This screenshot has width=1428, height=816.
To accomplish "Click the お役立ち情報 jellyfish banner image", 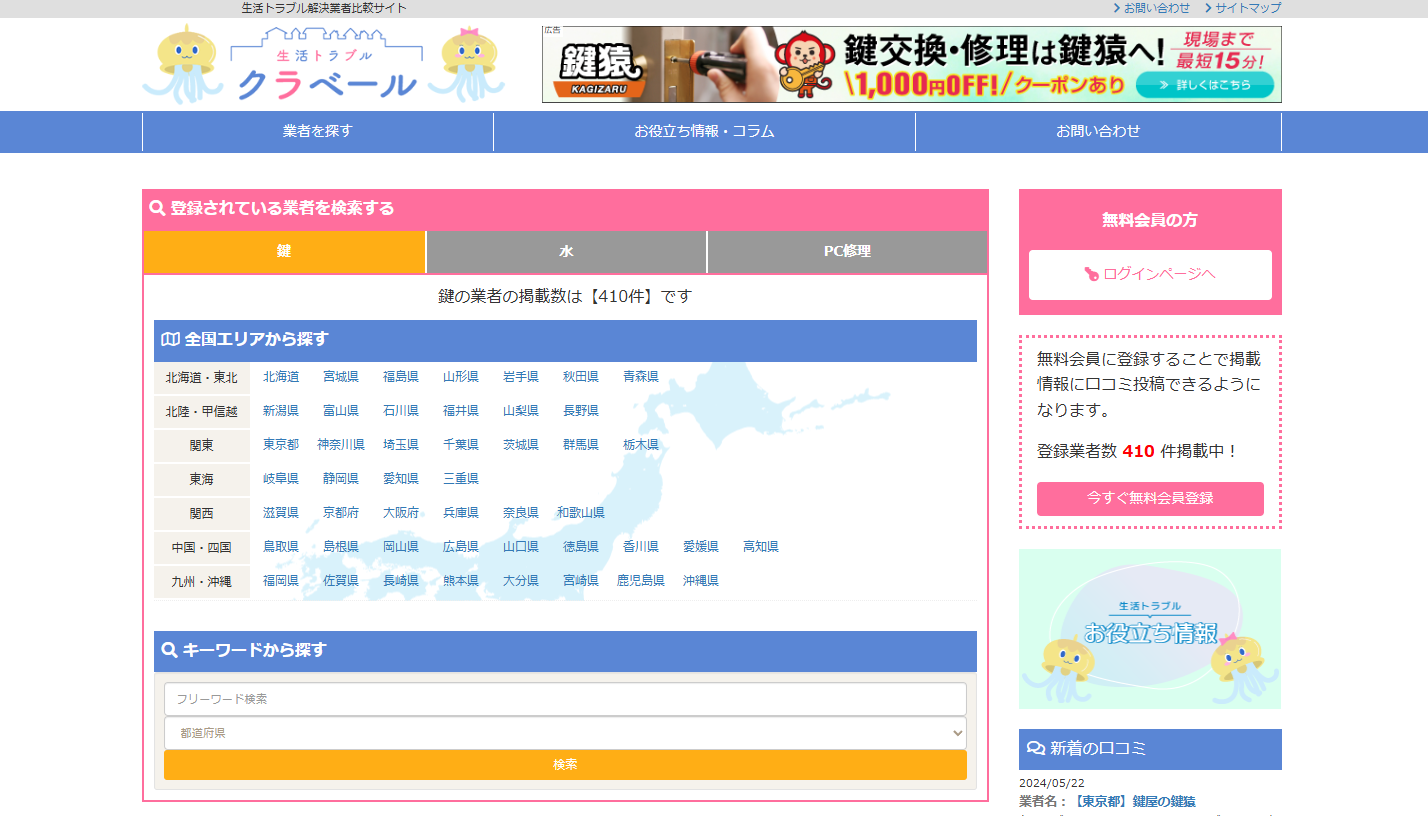I will (1150, 629).
